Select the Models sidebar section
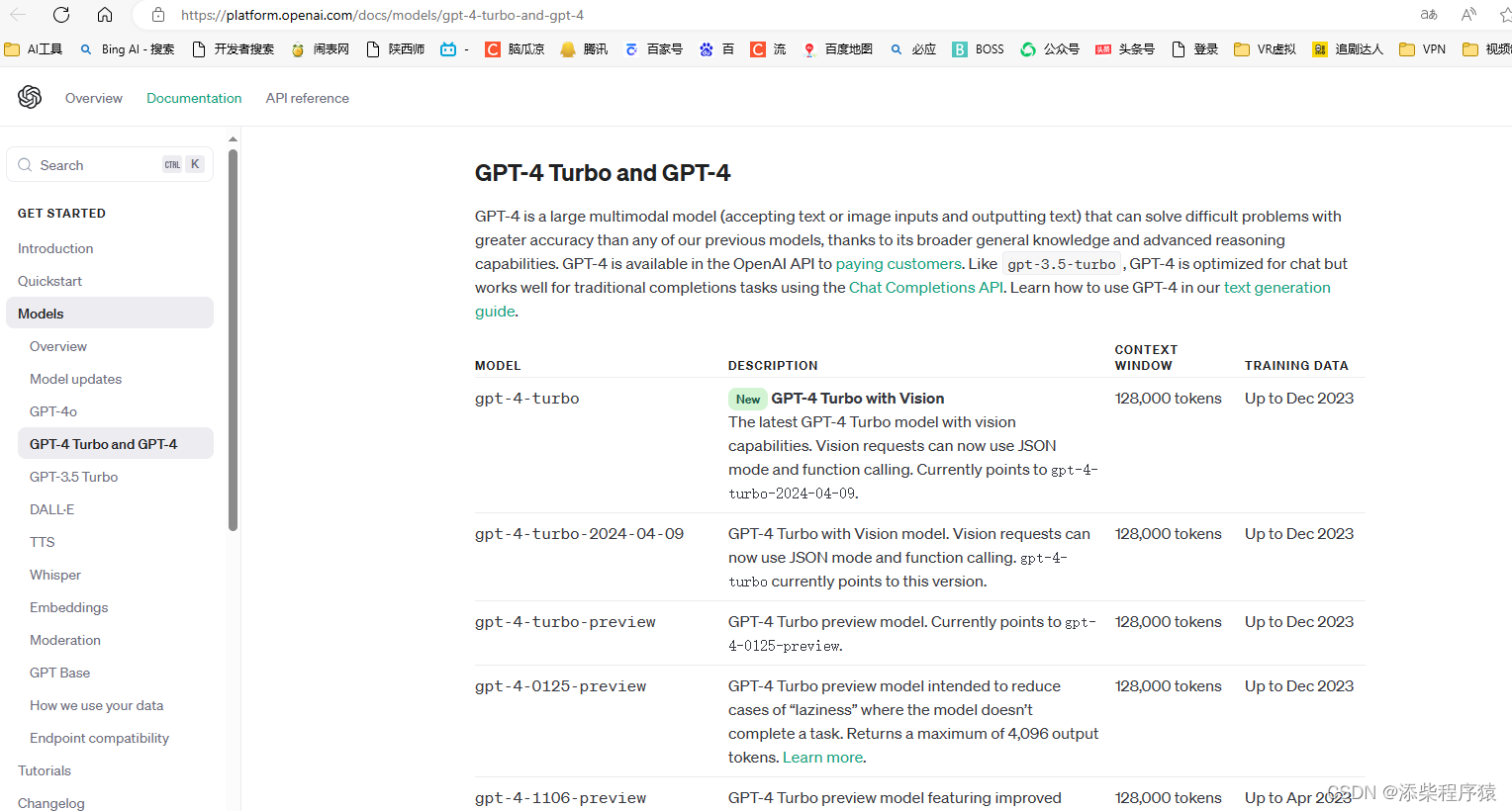Screen dimensions: 1512x811 [110, 314]
